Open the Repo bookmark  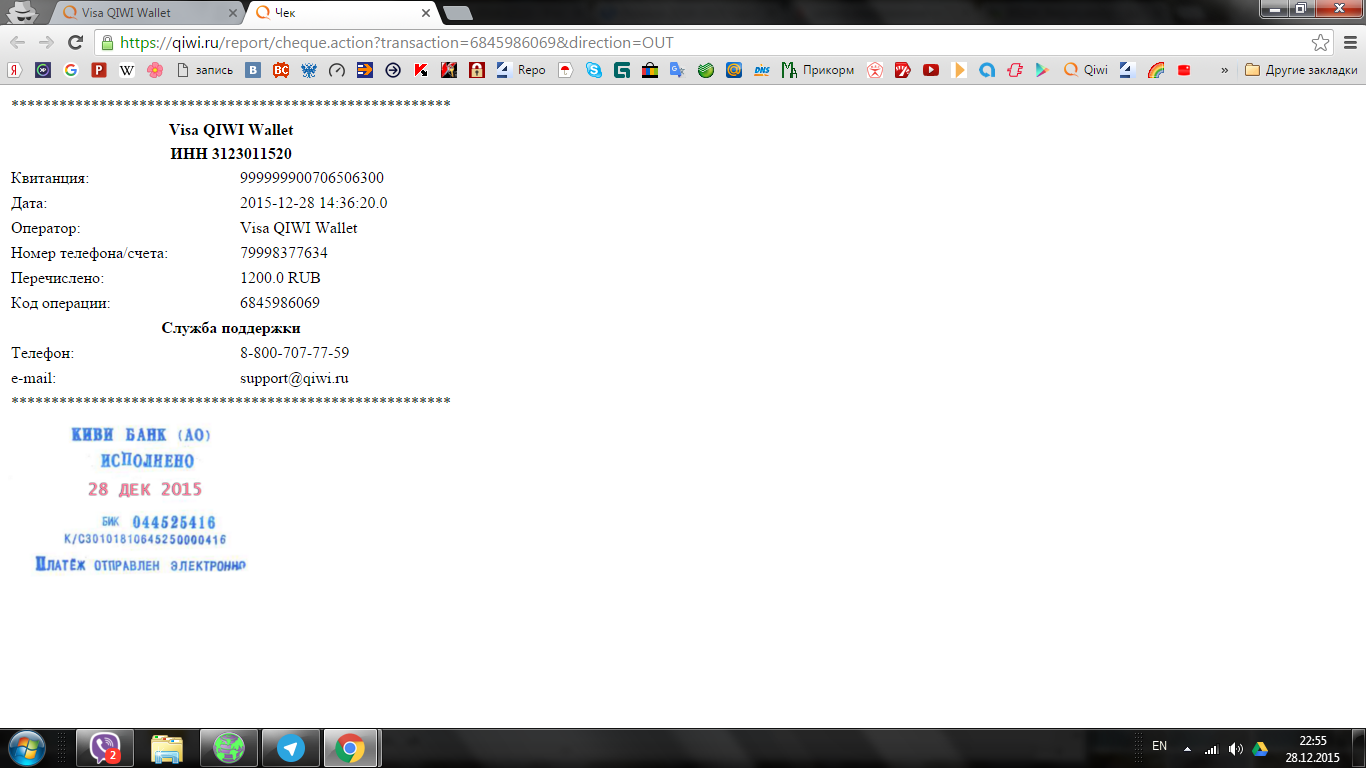(x=522, y=70)
